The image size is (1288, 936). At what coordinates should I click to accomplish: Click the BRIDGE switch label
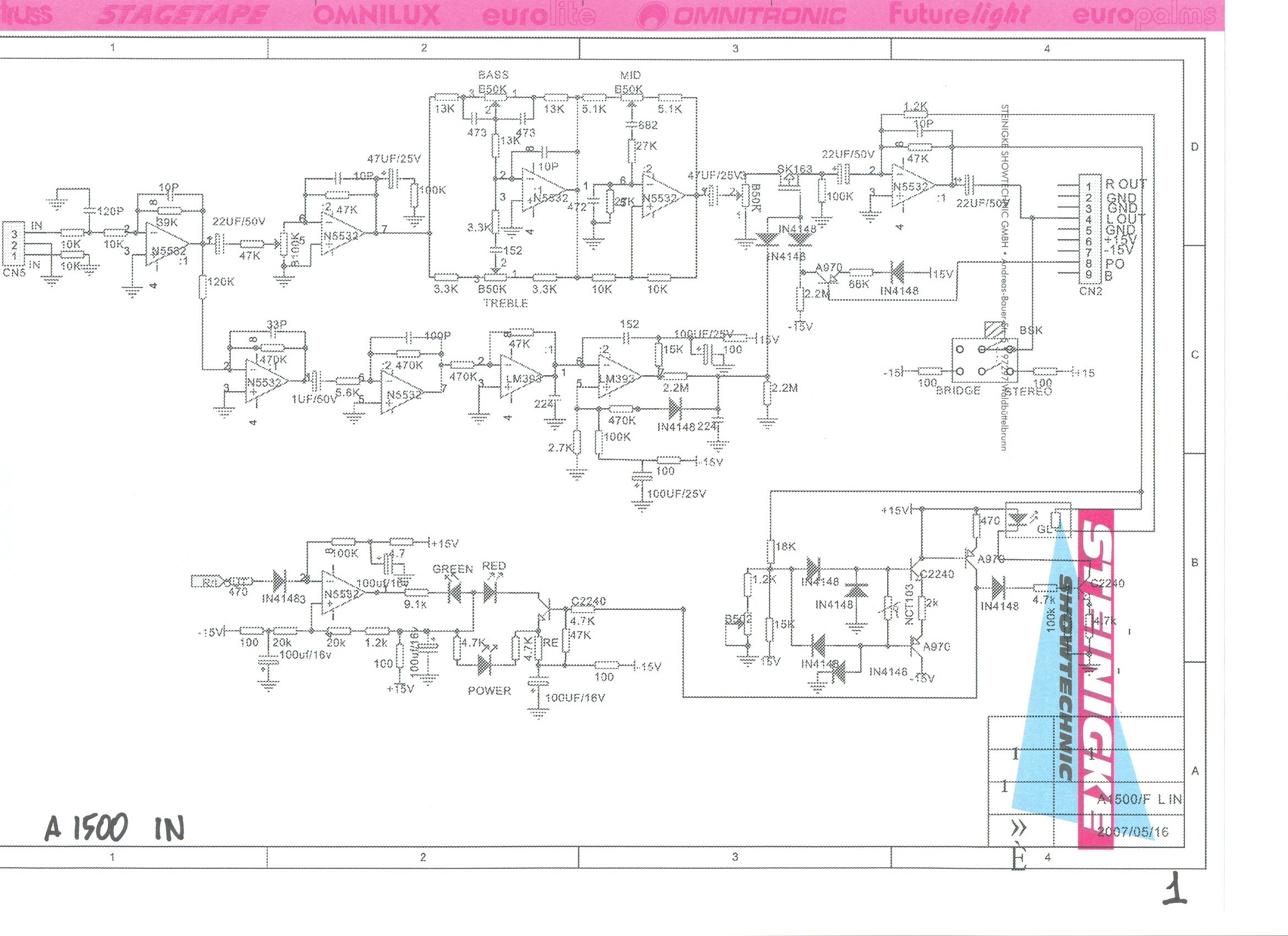(958, 391)
